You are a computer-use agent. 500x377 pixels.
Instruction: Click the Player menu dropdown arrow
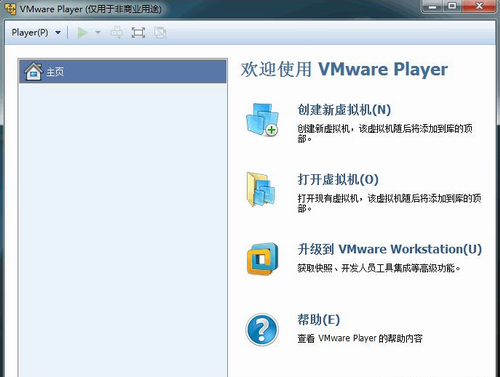(58, 33)
